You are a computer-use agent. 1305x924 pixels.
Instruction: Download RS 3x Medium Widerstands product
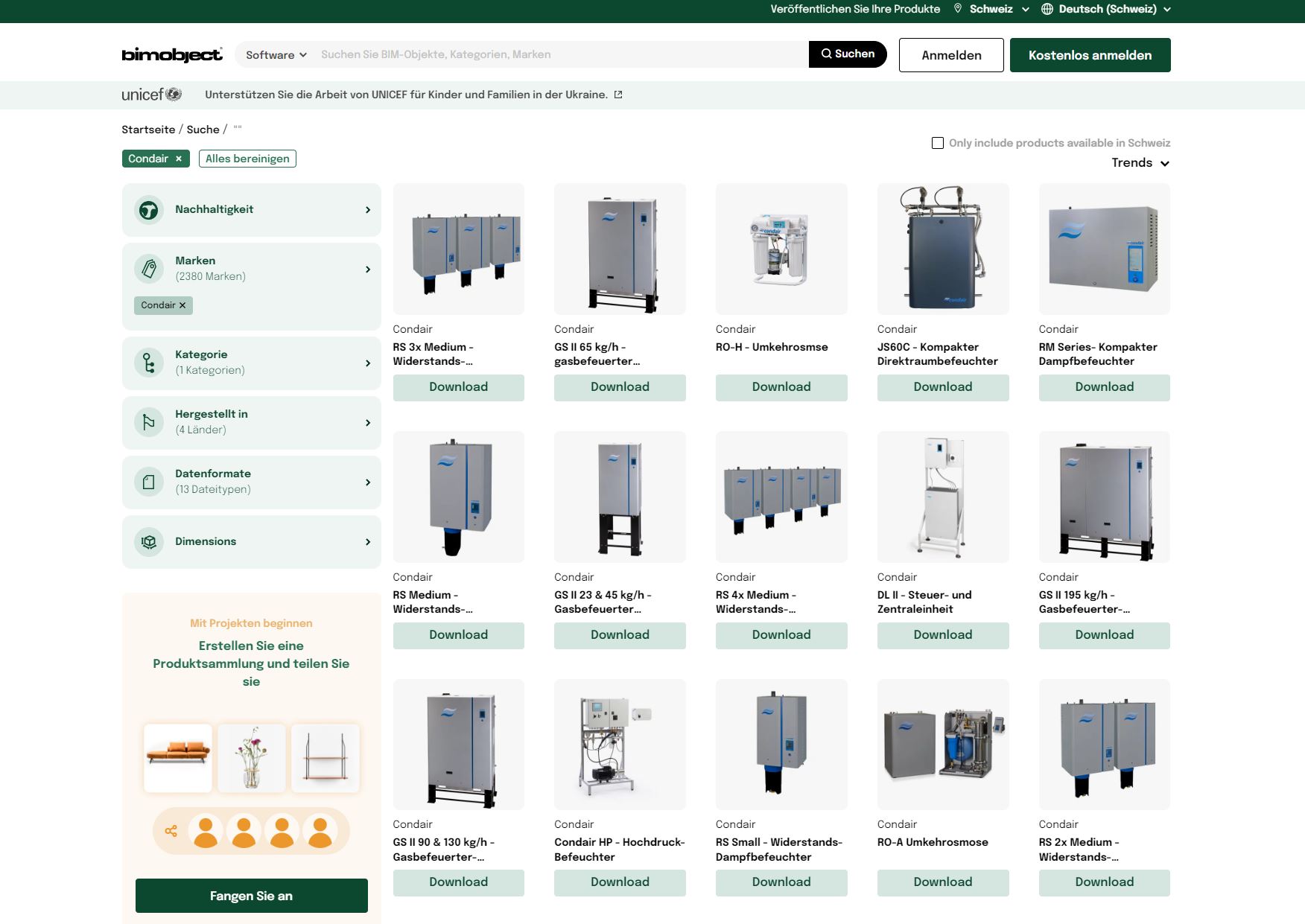tap(459, 387)
